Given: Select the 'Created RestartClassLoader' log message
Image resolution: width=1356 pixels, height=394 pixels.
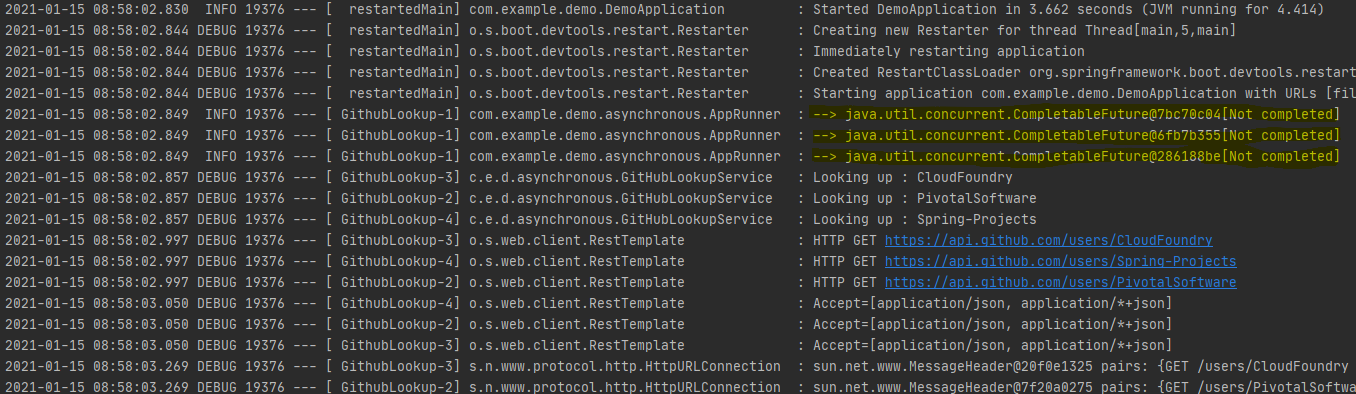Looking at the screenshot, I should [x=1084, y=72].
